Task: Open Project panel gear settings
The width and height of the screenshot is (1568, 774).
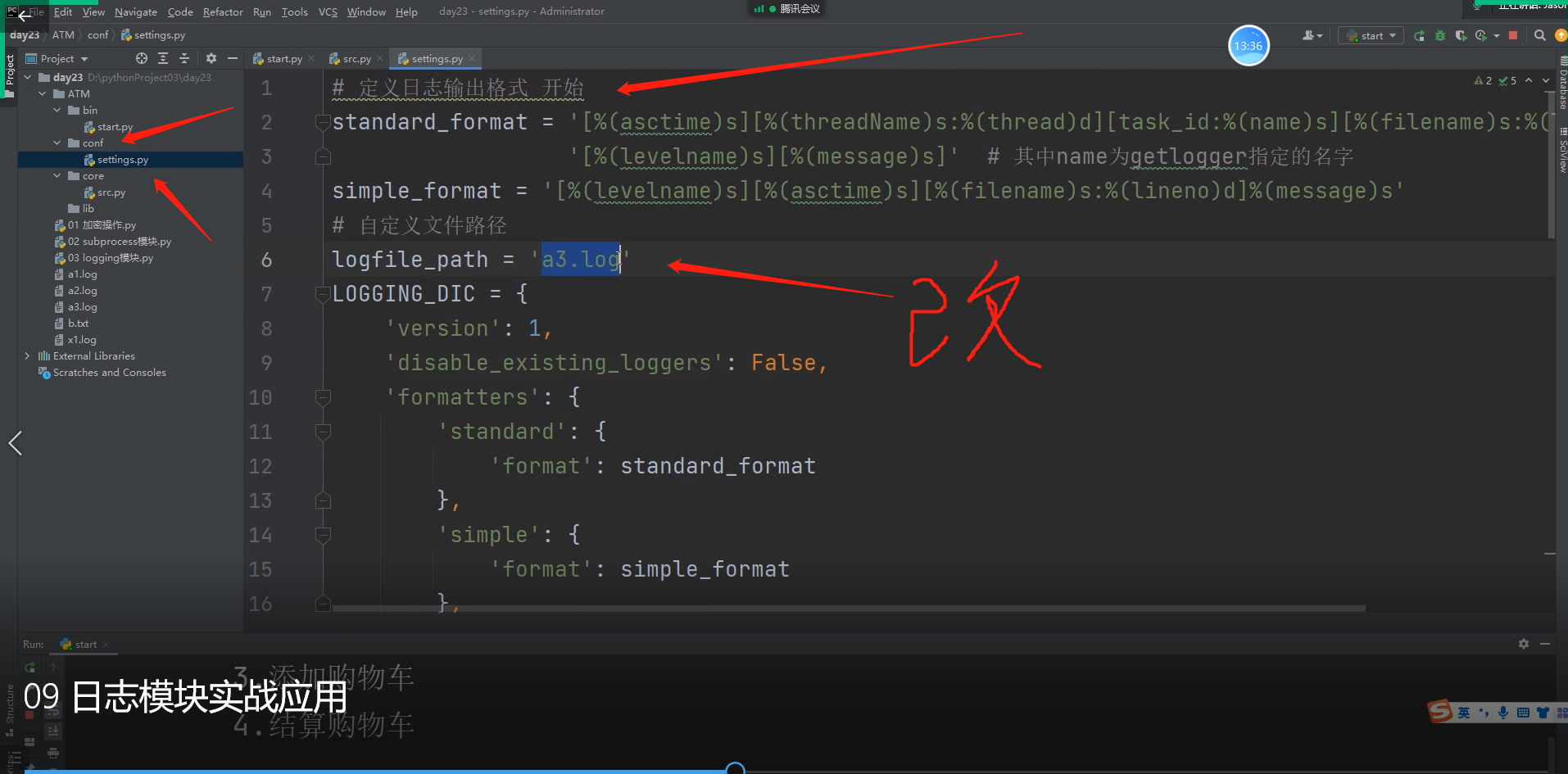Action: 211,58
